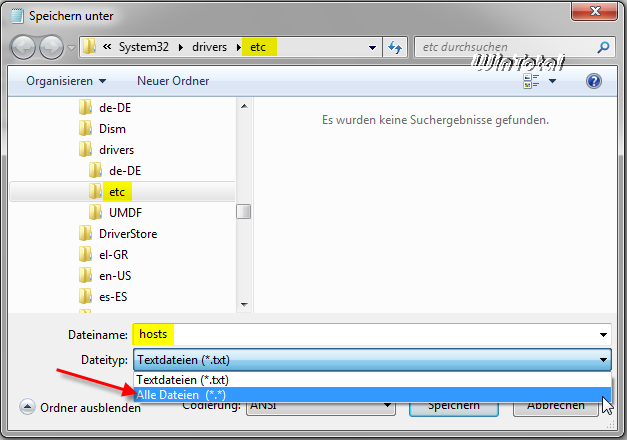Choose Textdateien (*.txt) in the dropdown list
Viewport: 627px width, 440px height.
tap(372, 380)
